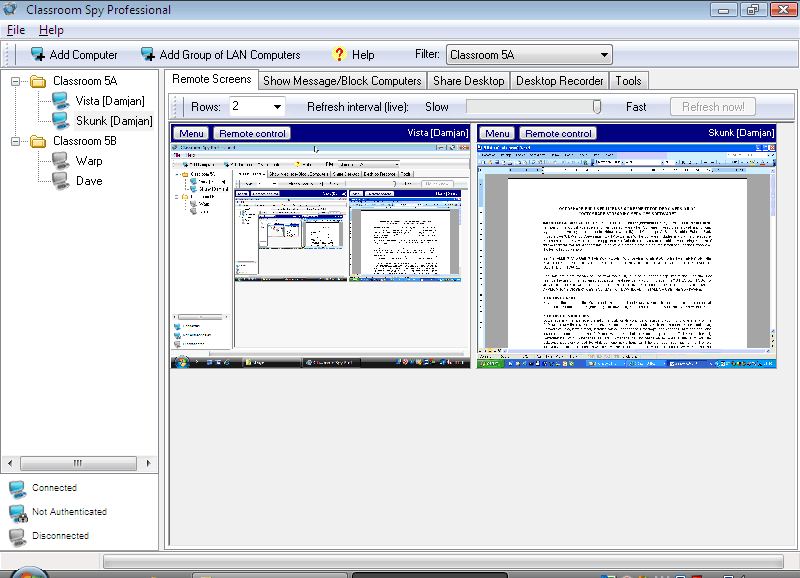Switch to the Desktop Recorder tab
The width and height of the screenshot is (800, 578).
[x=557, y=80]
